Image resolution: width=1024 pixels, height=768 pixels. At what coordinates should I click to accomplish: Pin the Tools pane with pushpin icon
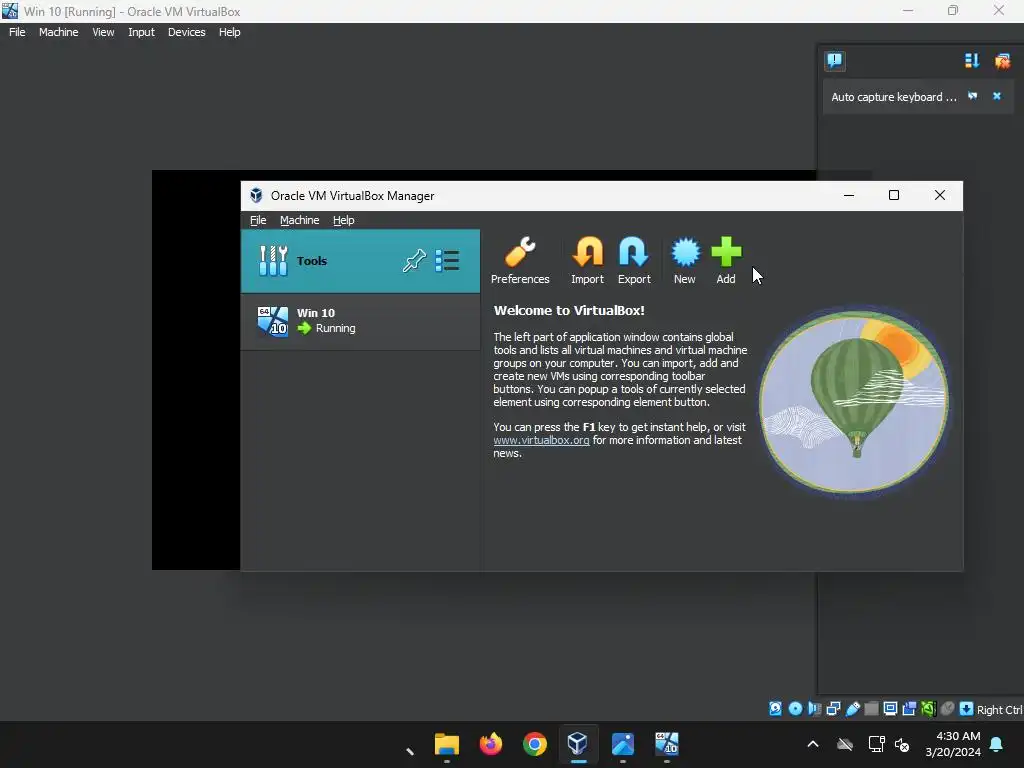[x=414, y=261]
